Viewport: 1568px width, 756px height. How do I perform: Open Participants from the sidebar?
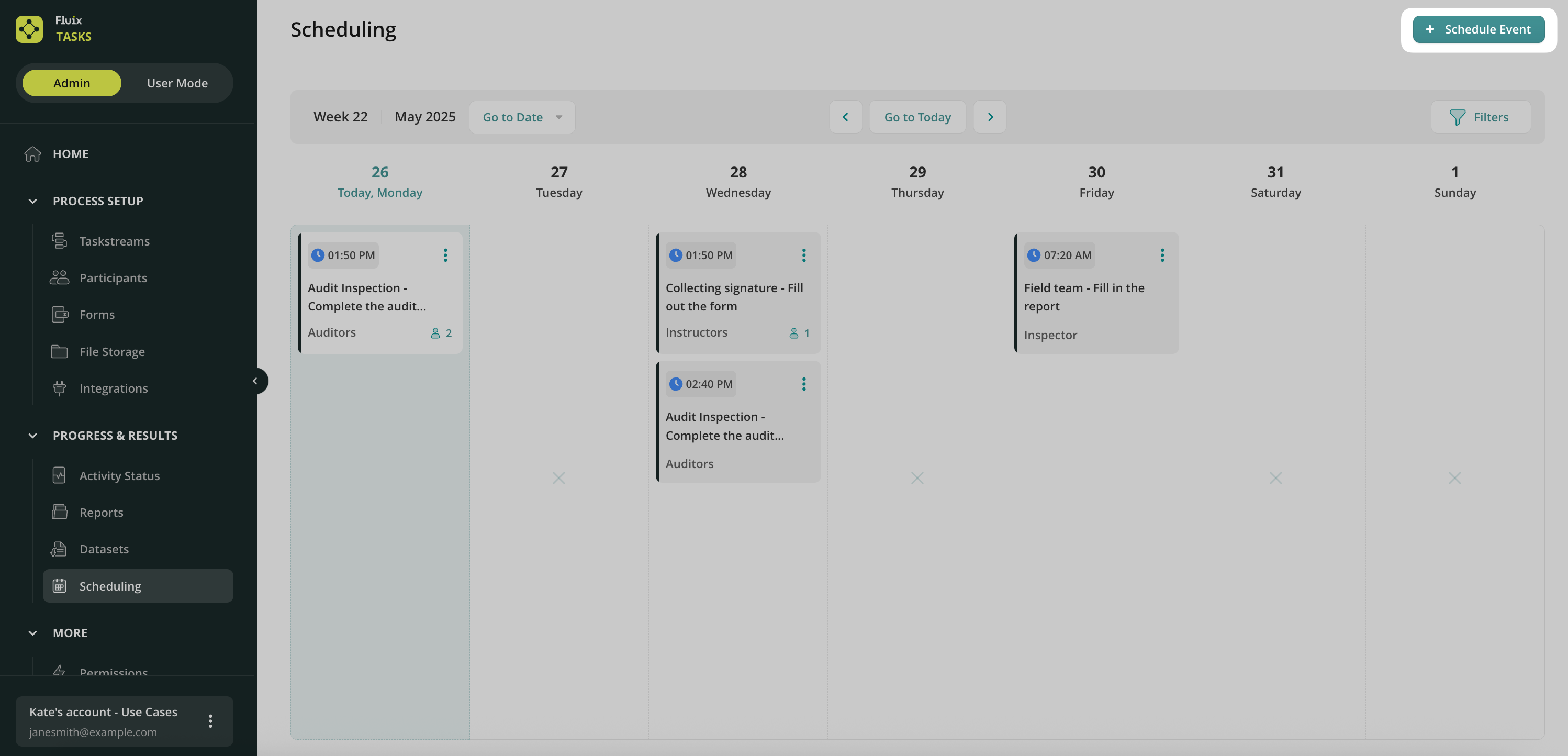pyautogui.click(x=113, y=277)
